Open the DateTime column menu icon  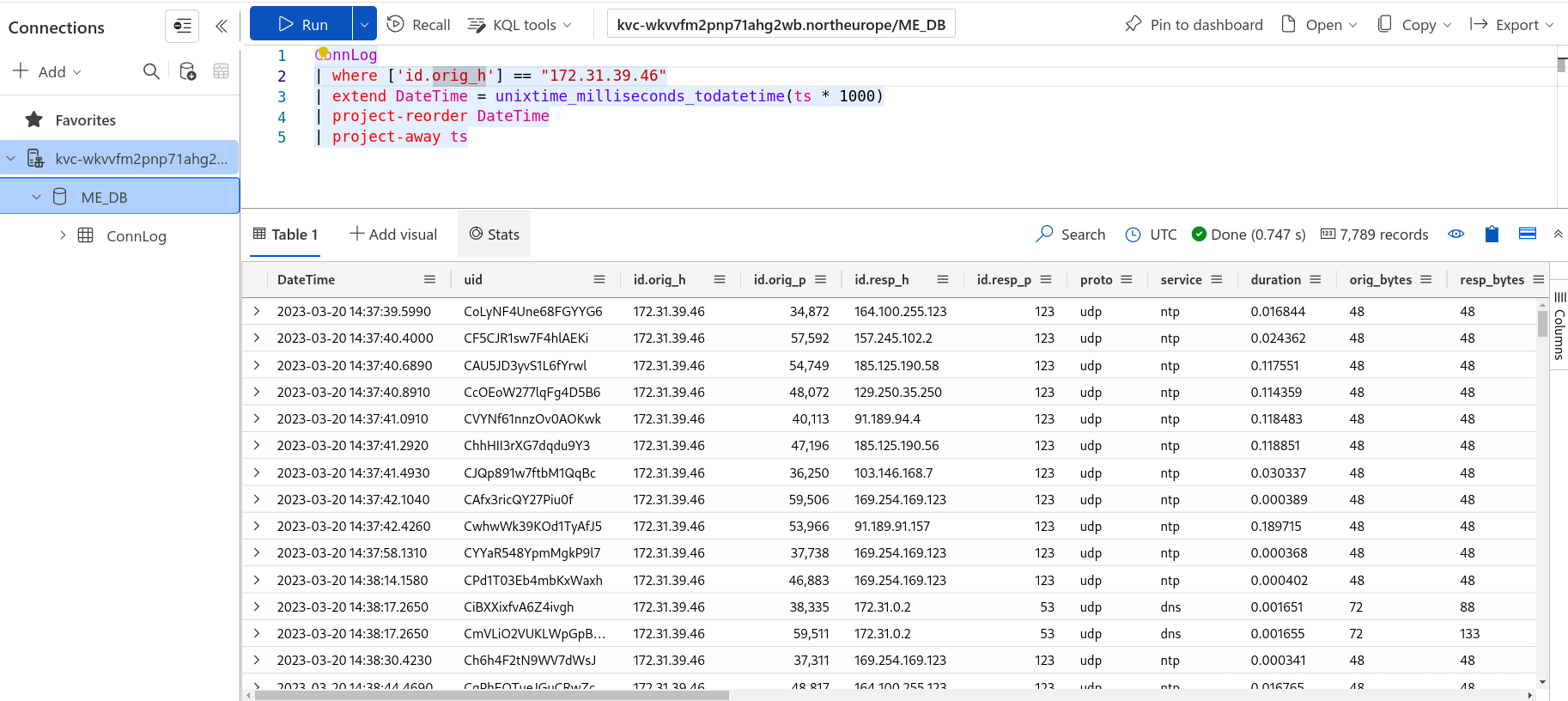[x=429, y=279]
